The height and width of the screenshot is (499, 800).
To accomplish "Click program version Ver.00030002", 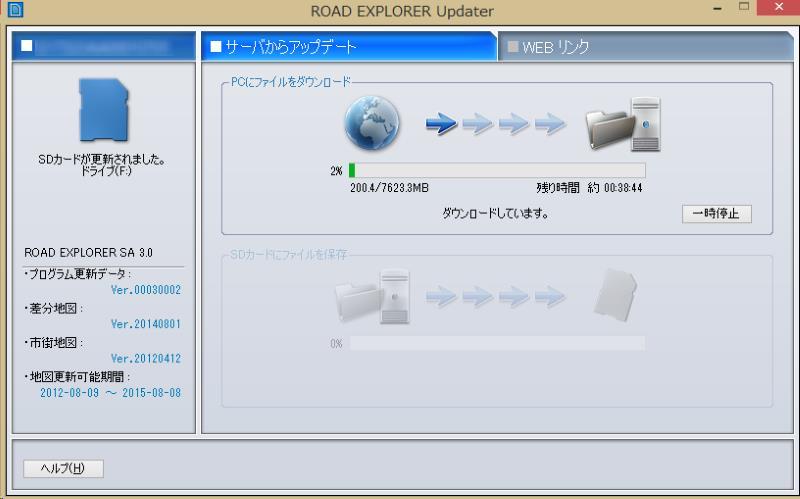I will pyautogui.click(x=146, y=290).
